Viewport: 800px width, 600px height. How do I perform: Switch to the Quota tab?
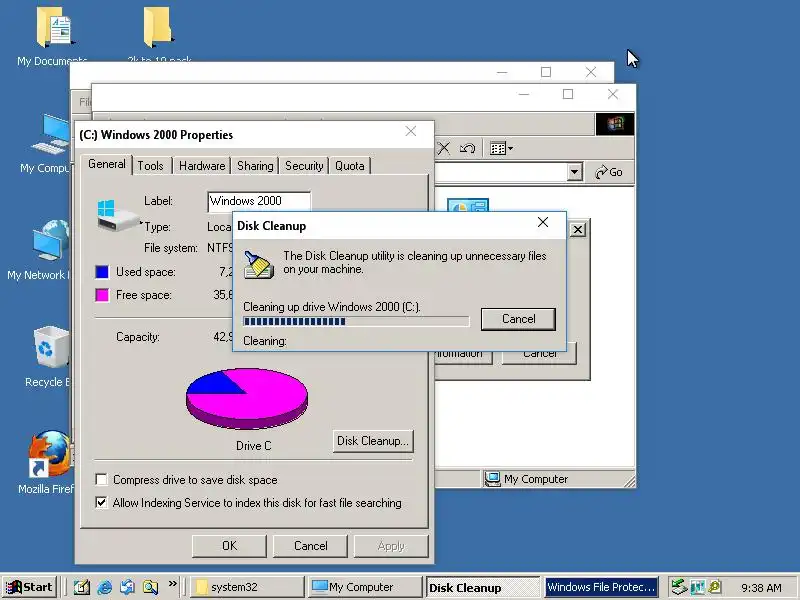point(350,166)
